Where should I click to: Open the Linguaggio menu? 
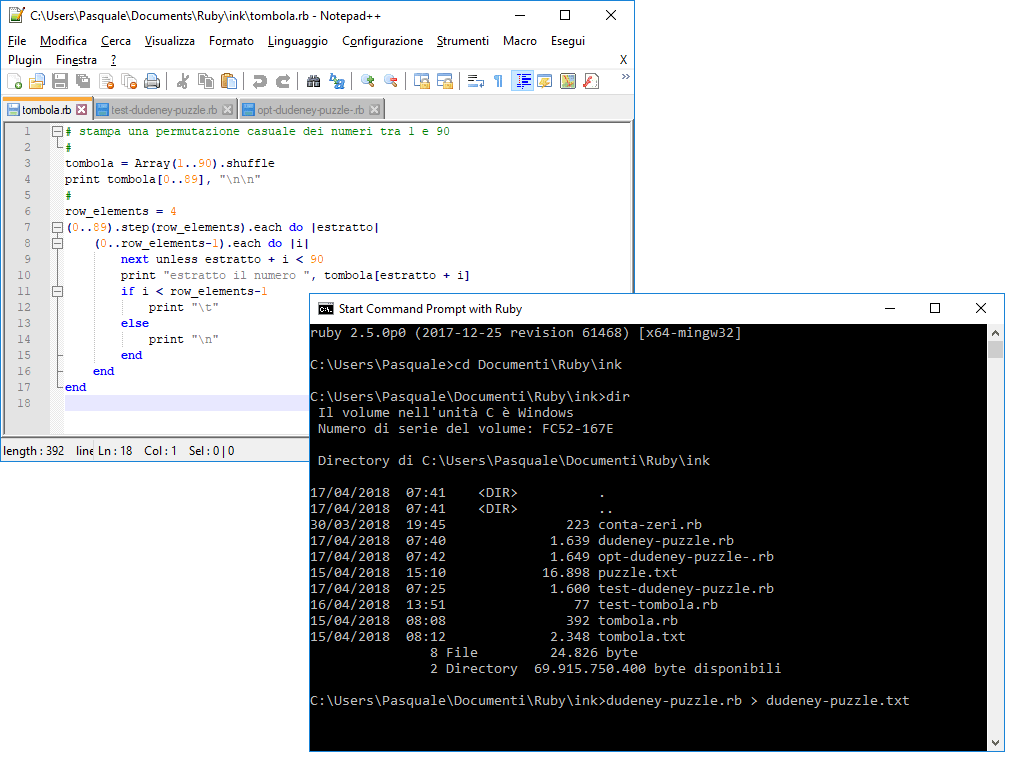click(x=298, y=41)
